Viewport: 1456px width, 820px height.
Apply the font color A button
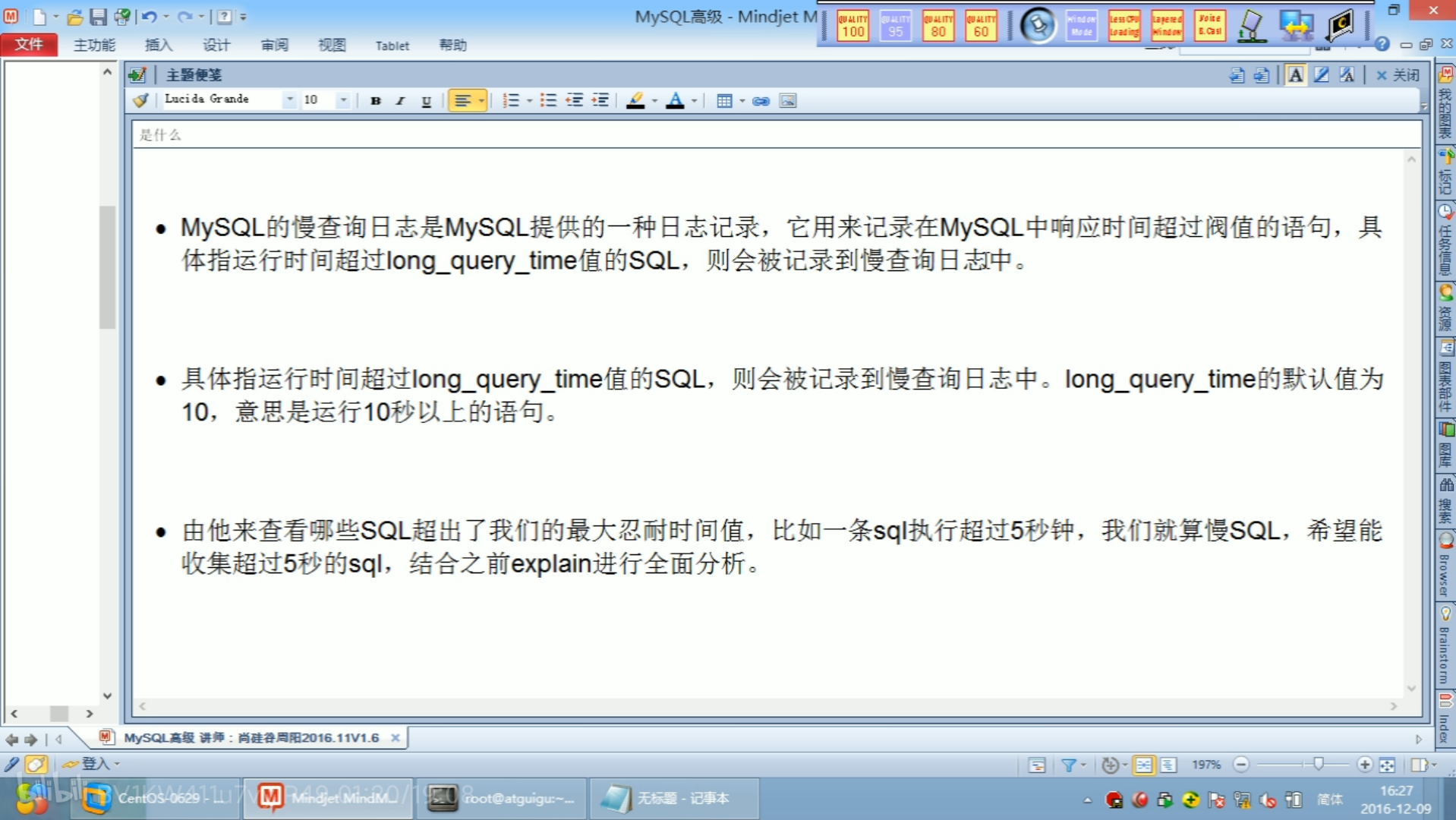coord(675,100)
